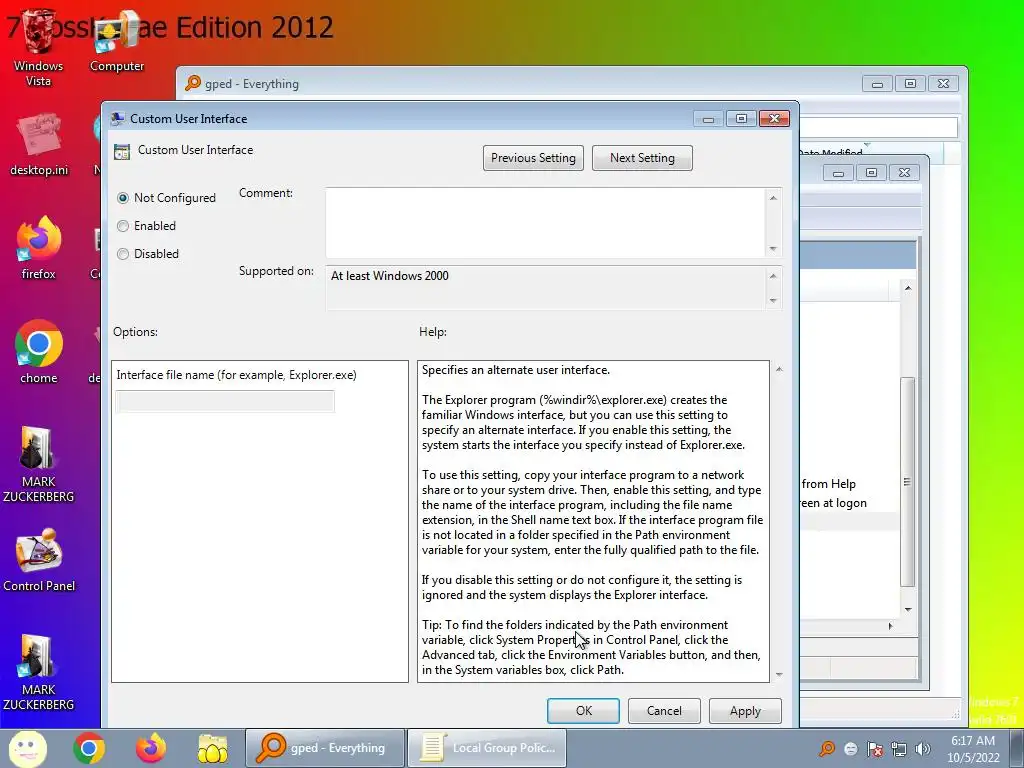The image size is (1024, 768).
Task: Launch the chome Chrome desktop shortcut
Action: (x=39, y=353)
